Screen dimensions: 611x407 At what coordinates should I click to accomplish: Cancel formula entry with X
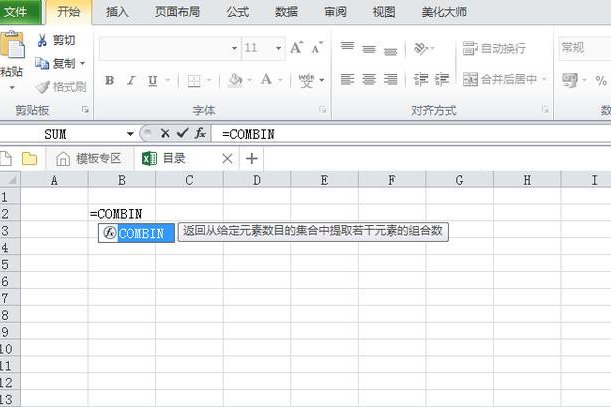coord(165,133)
